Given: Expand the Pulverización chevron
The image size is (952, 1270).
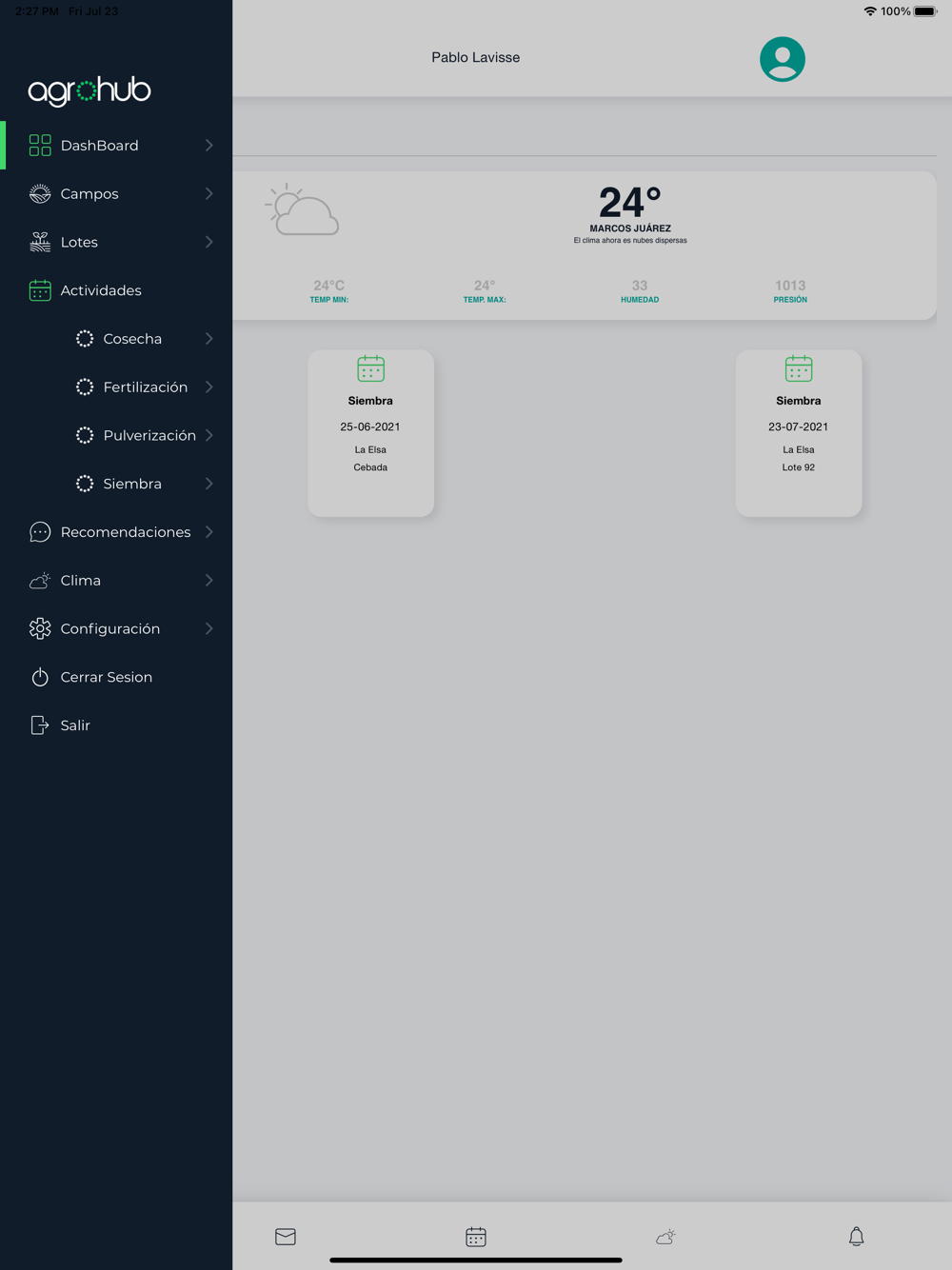Looking at the screenshot, I should pyautogui.click(x=209, y=435).
